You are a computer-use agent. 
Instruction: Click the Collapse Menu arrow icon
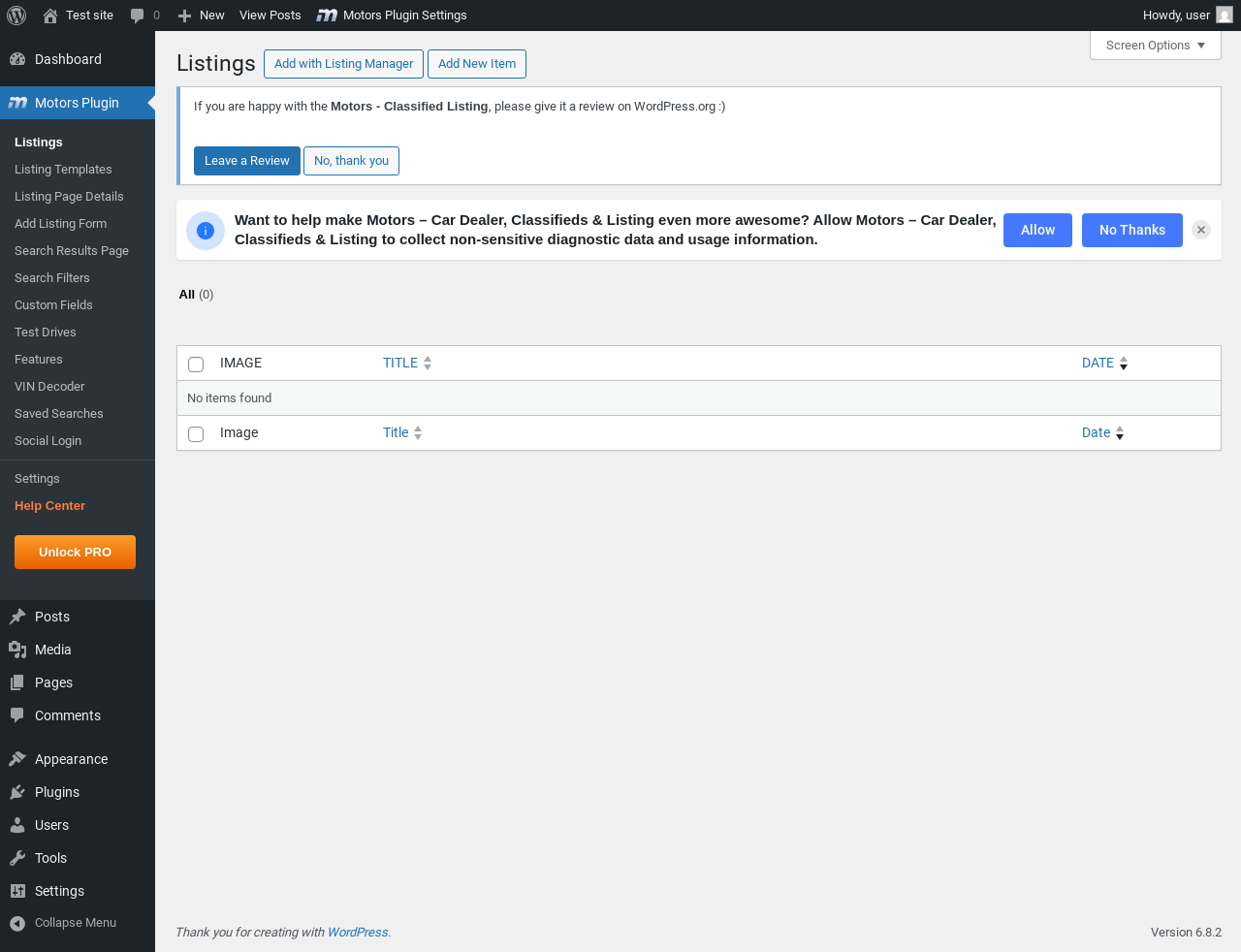17,923
